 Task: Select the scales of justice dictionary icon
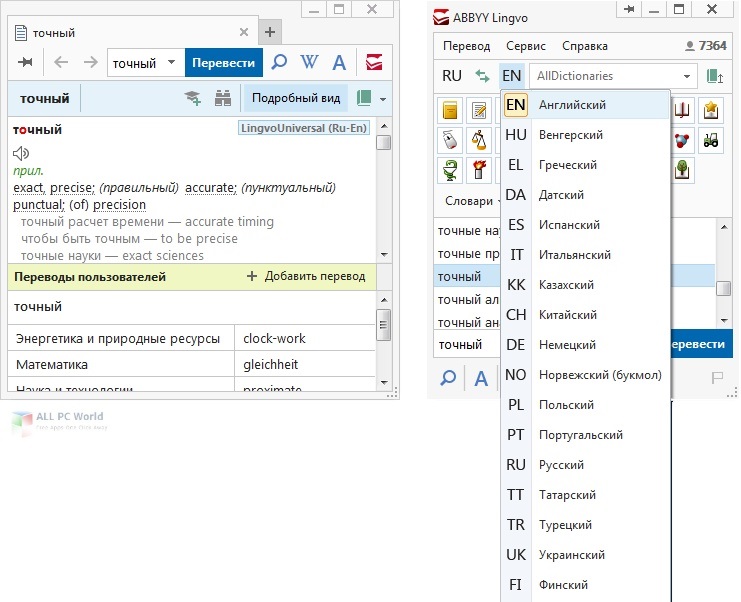point(479,140)
